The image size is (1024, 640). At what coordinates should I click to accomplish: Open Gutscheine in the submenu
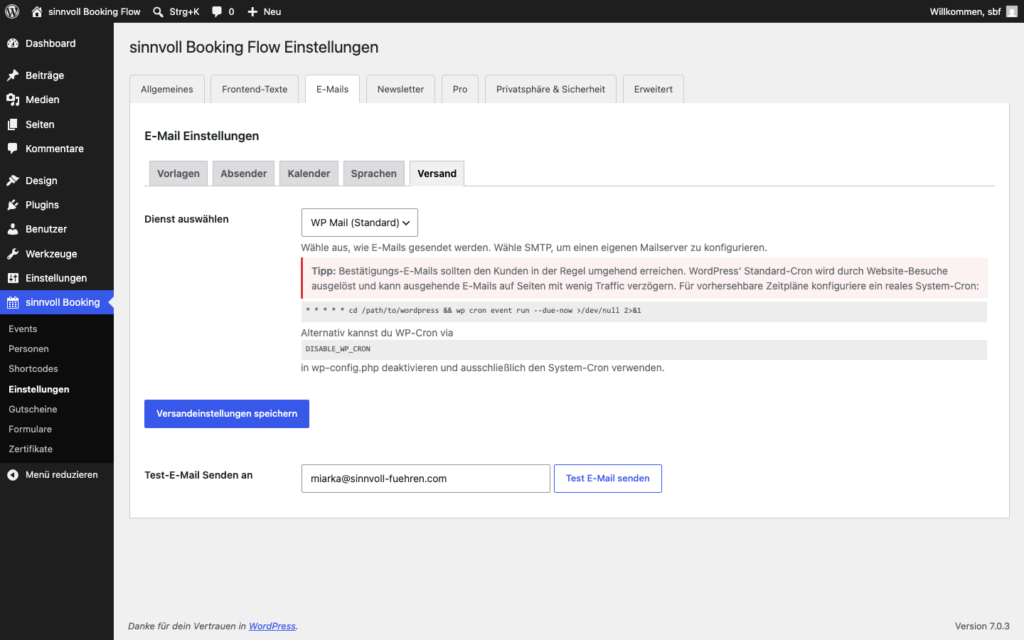[x=33, y=409]
